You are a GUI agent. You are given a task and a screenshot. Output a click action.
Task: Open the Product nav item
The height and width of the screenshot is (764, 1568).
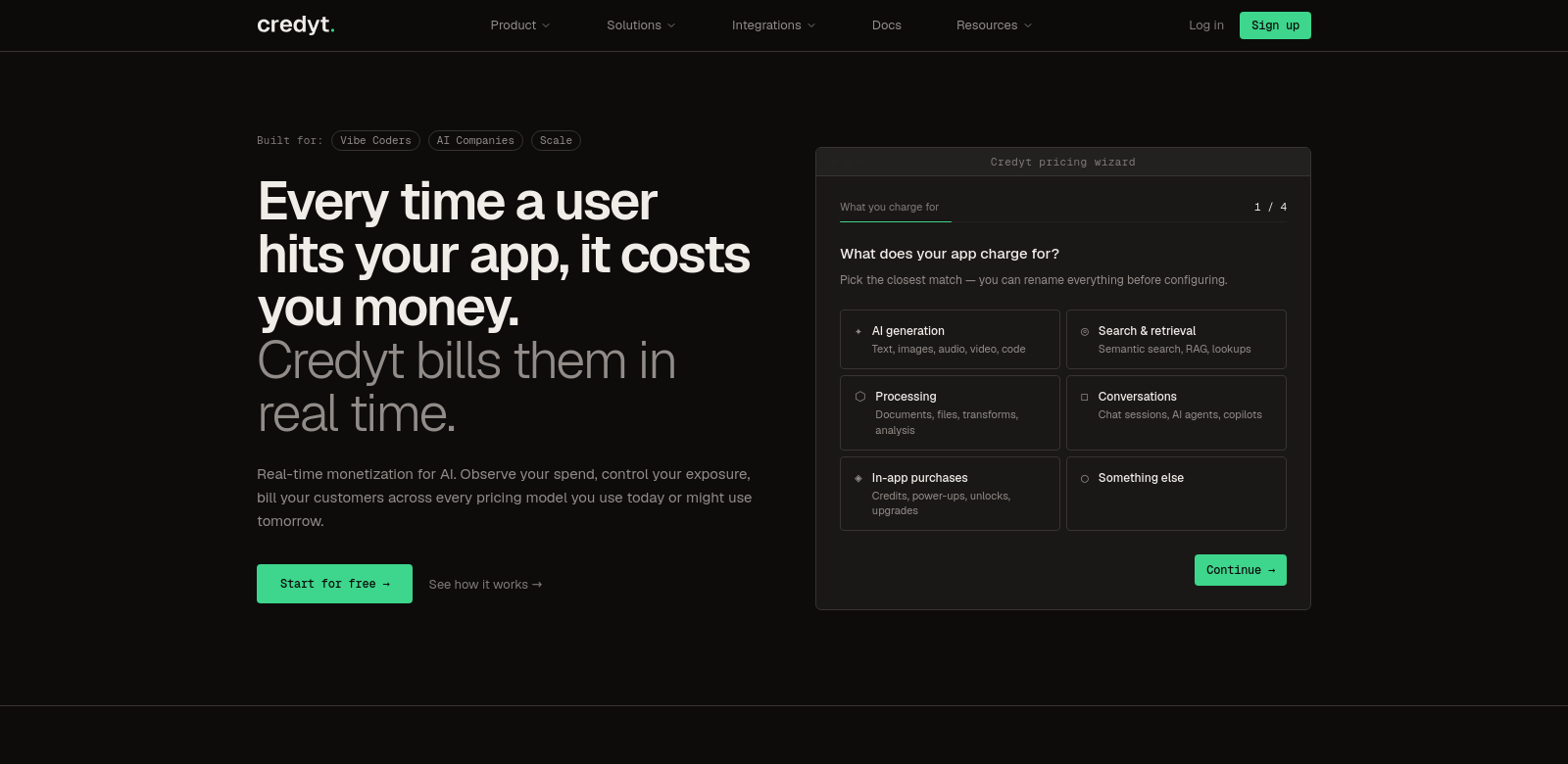click(520, 25)
